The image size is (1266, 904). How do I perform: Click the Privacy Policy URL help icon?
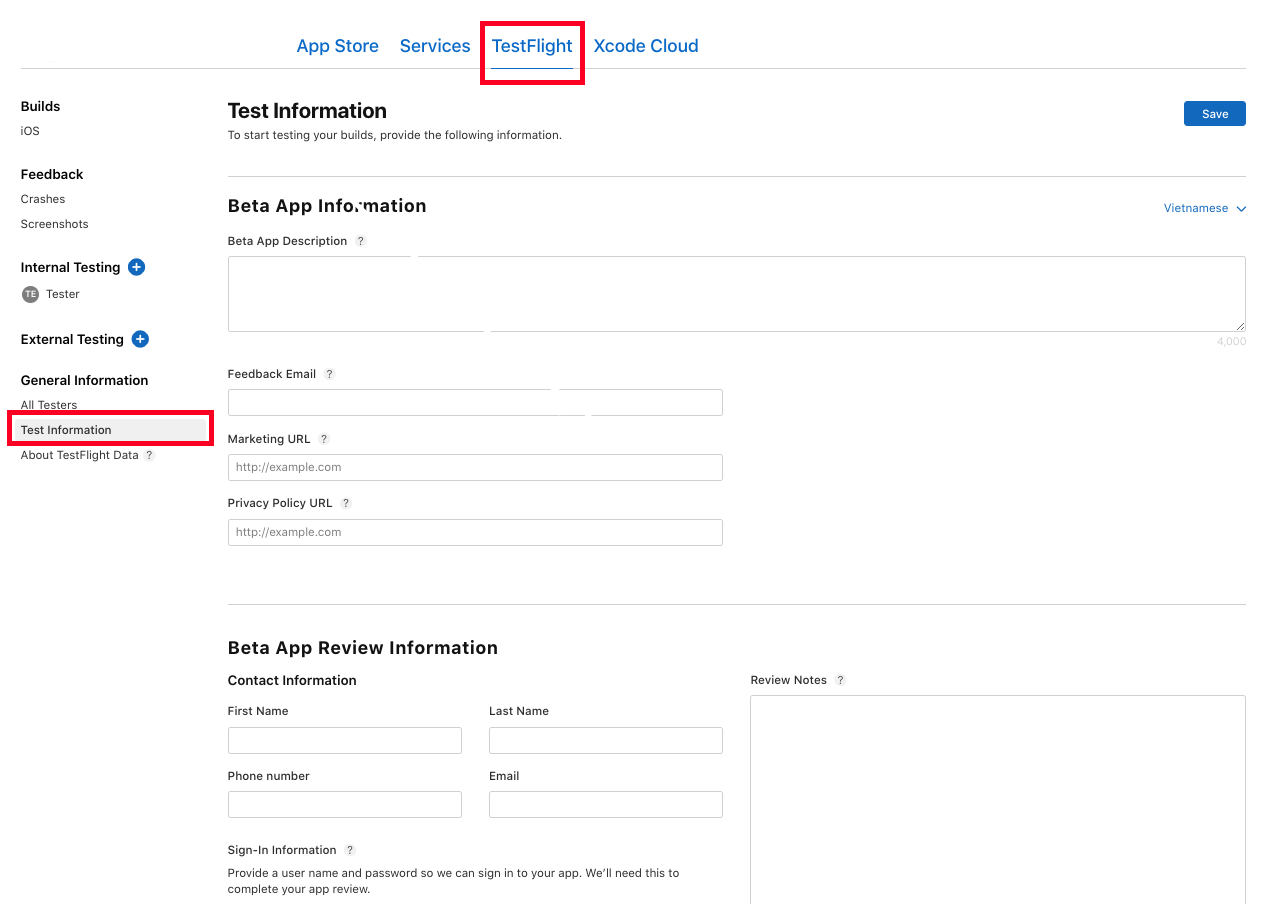tap(346, 503)
